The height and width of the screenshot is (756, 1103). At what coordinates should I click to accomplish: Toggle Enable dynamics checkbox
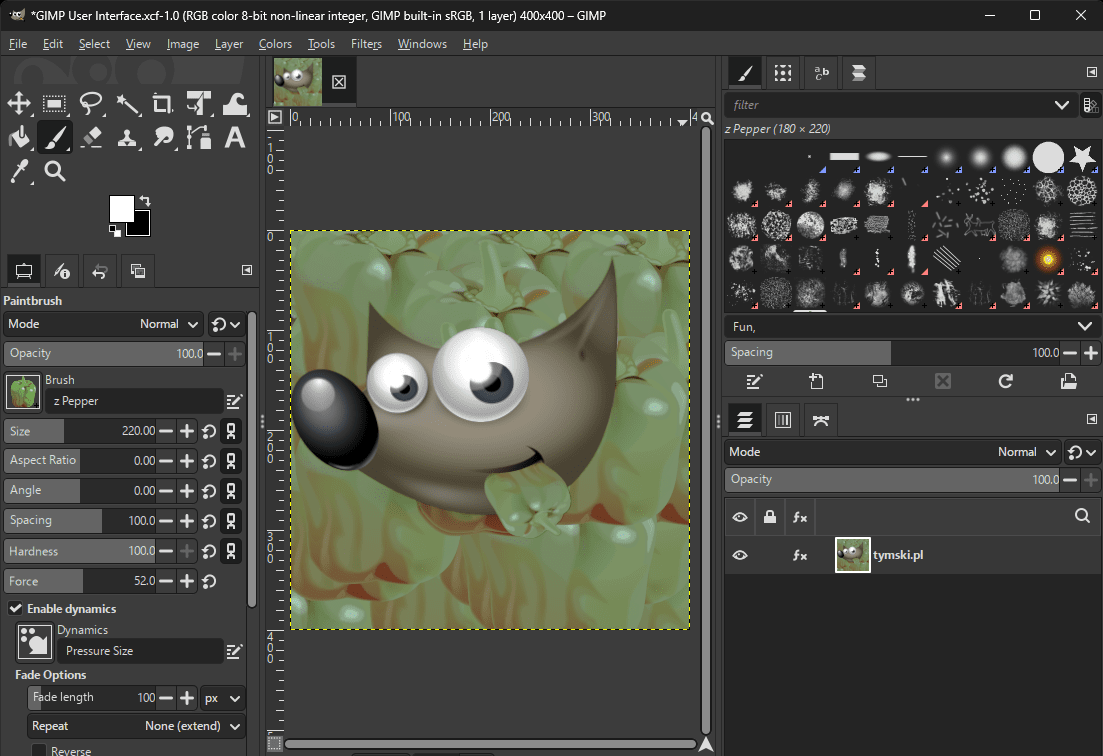click(15, 608)
